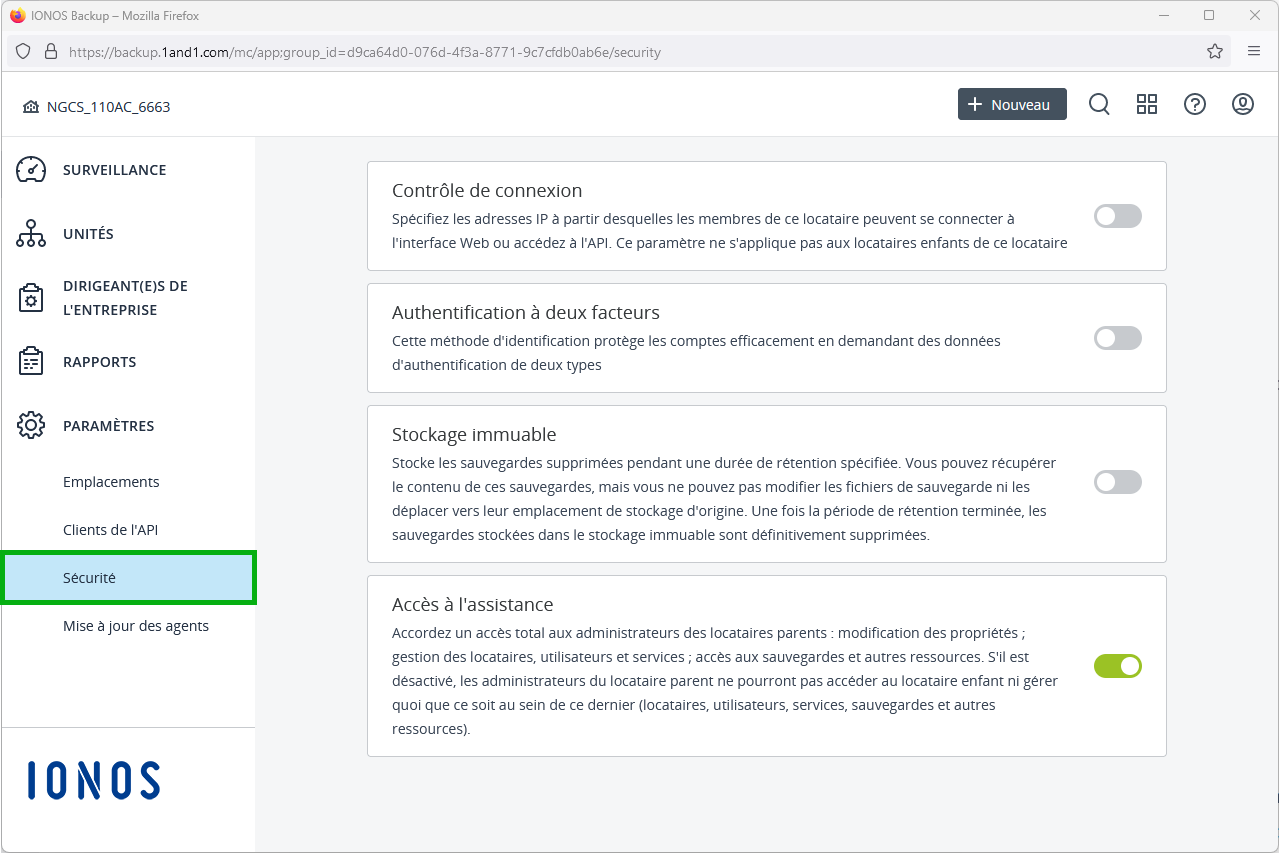Click the Firefox logo in title bar
The height and width of the screenshot is (853, 1279).
tap(16, 16)
